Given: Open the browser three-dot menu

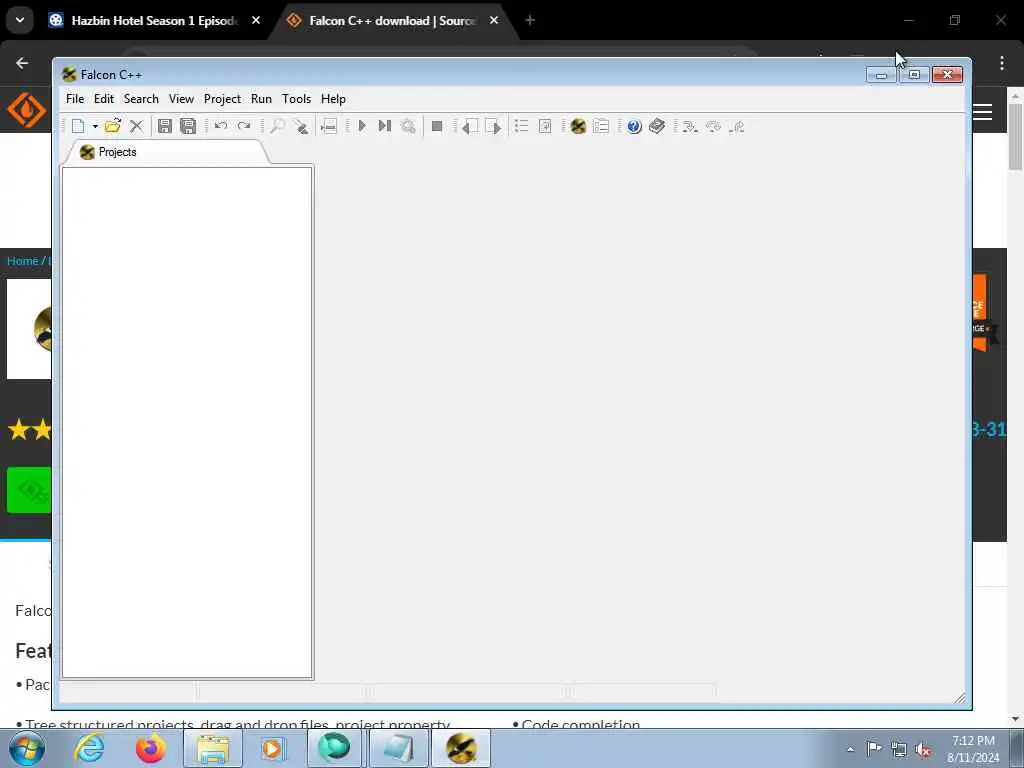Looking at the screenshot, I should [1002, 63].
